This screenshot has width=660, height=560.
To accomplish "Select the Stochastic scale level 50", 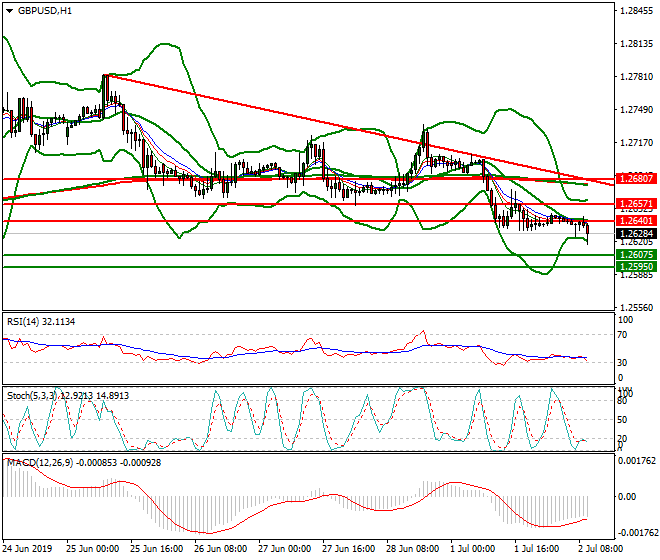I will click(x=623, y=420).
